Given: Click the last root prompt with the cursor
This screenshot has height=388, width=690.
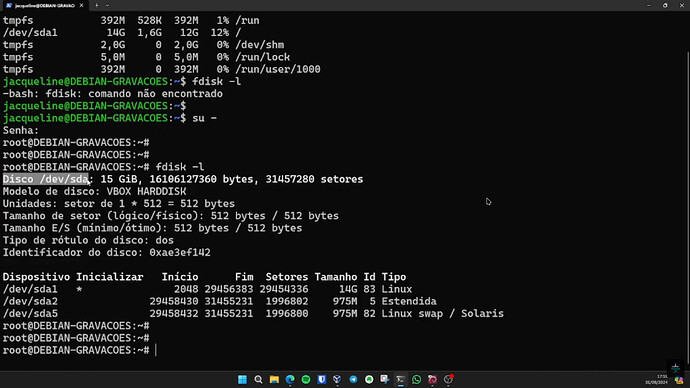Looking at the screenshot, I should 80,350.
